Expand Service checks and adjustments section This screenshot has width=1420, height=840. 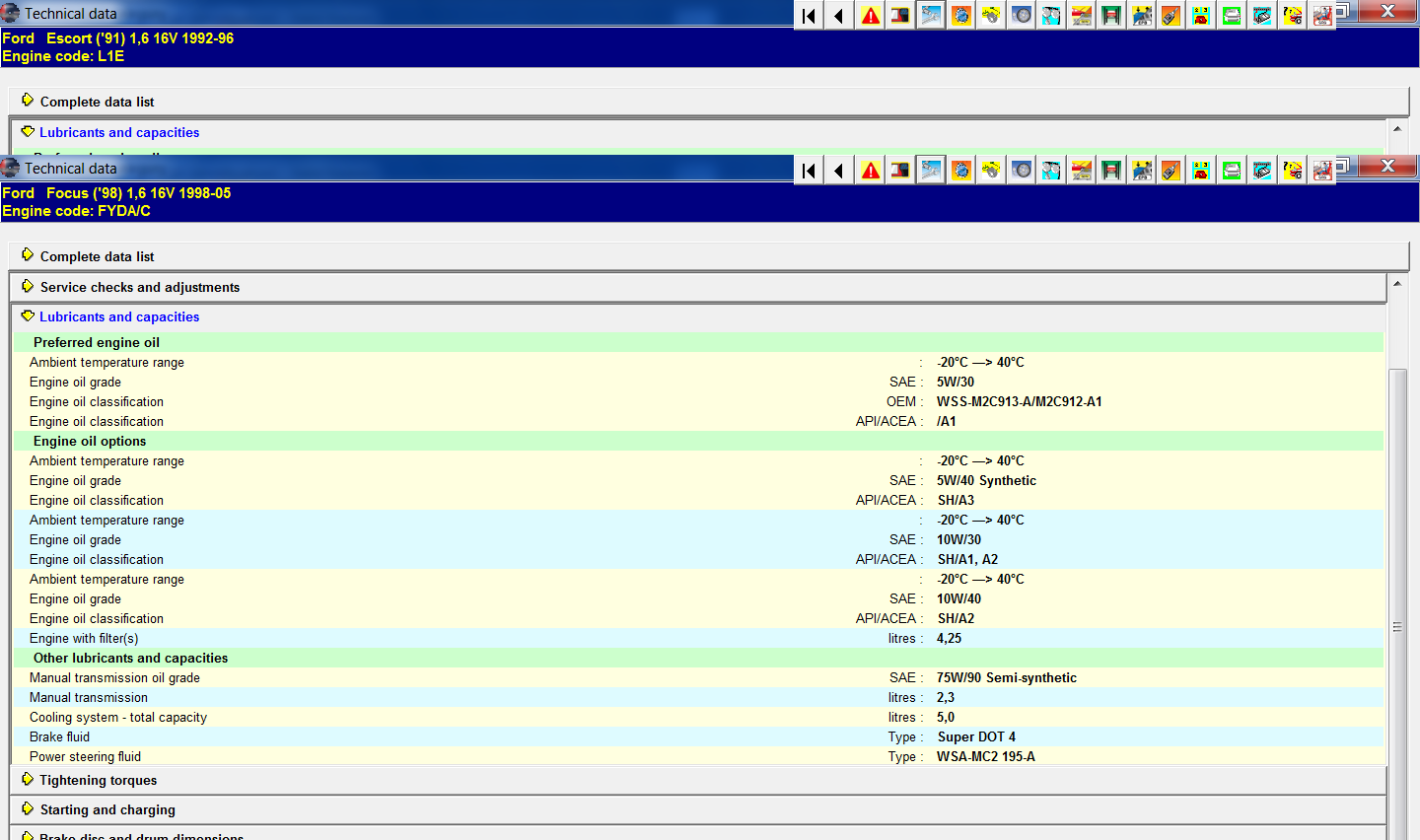pos(139,287)
